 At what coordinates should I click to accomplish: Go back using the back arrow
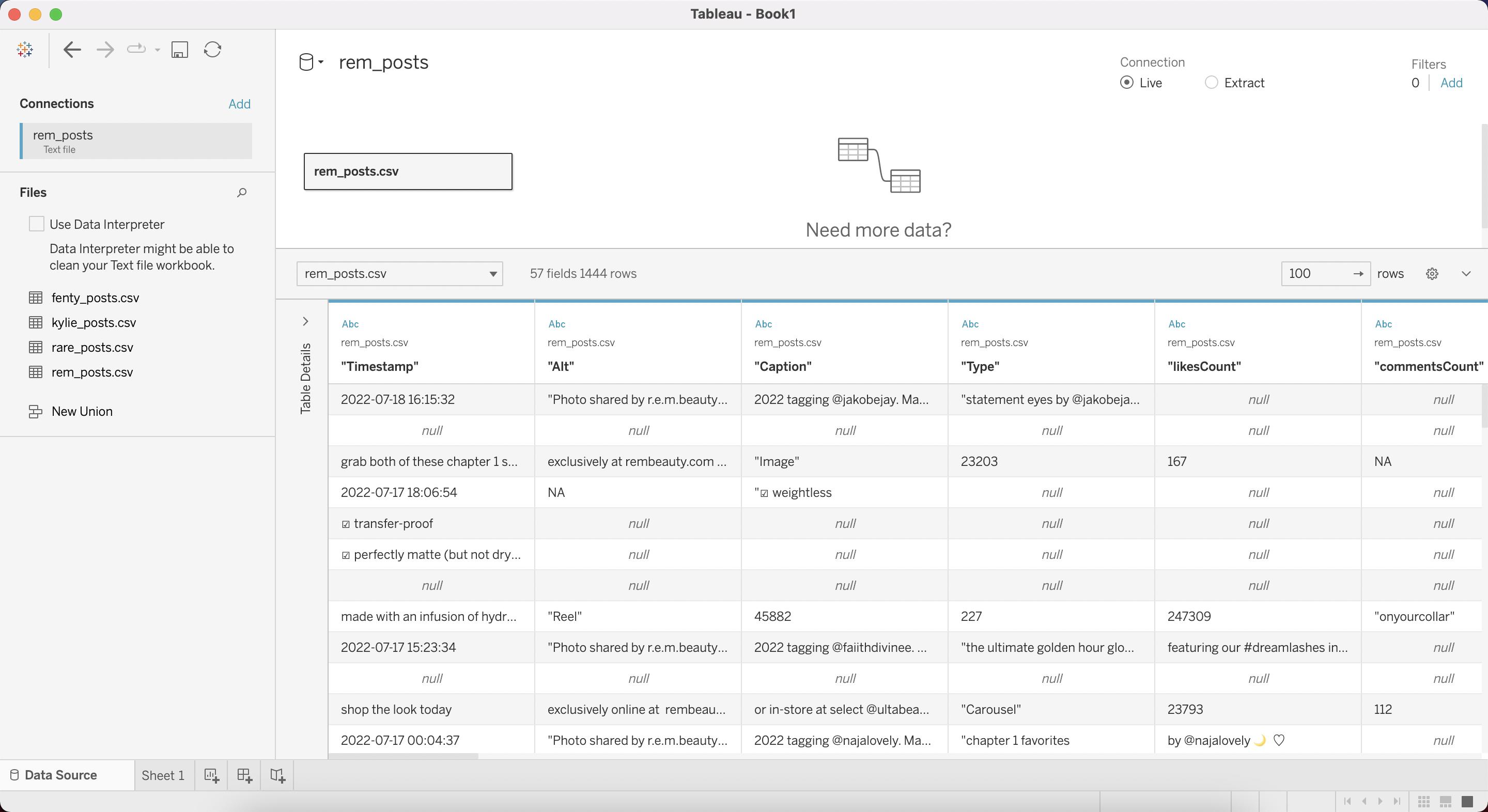[x=72, y=50]
